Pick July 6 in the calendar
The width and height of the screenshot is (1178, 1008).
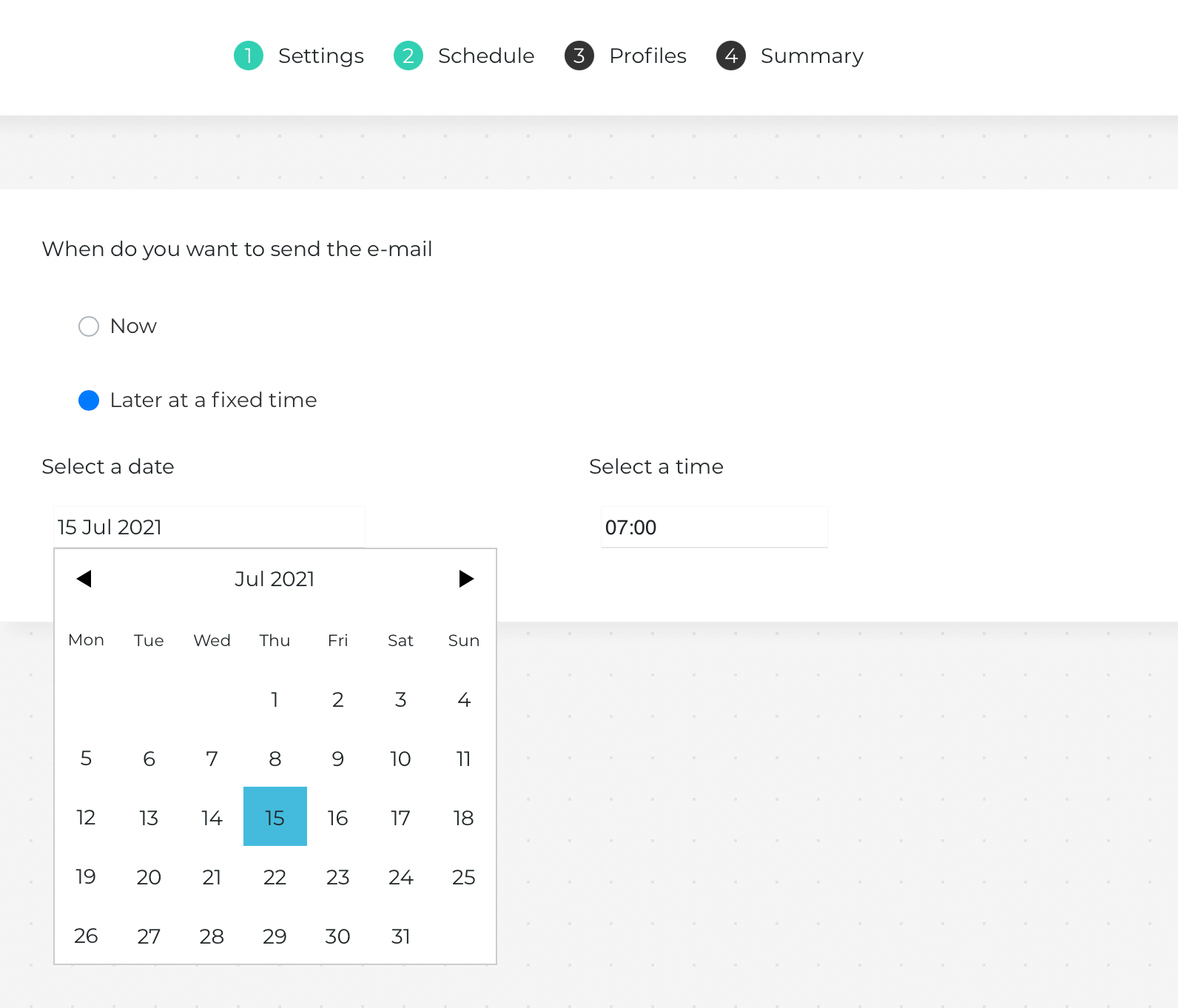pyautogui.click(x=149, y=759)
